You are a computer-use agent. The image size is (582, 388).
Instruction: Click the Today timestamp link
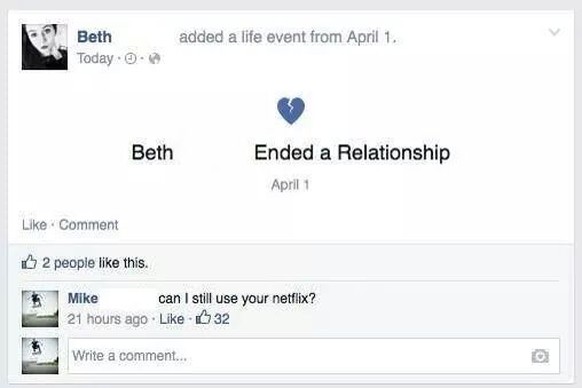[x=95, y=58]
